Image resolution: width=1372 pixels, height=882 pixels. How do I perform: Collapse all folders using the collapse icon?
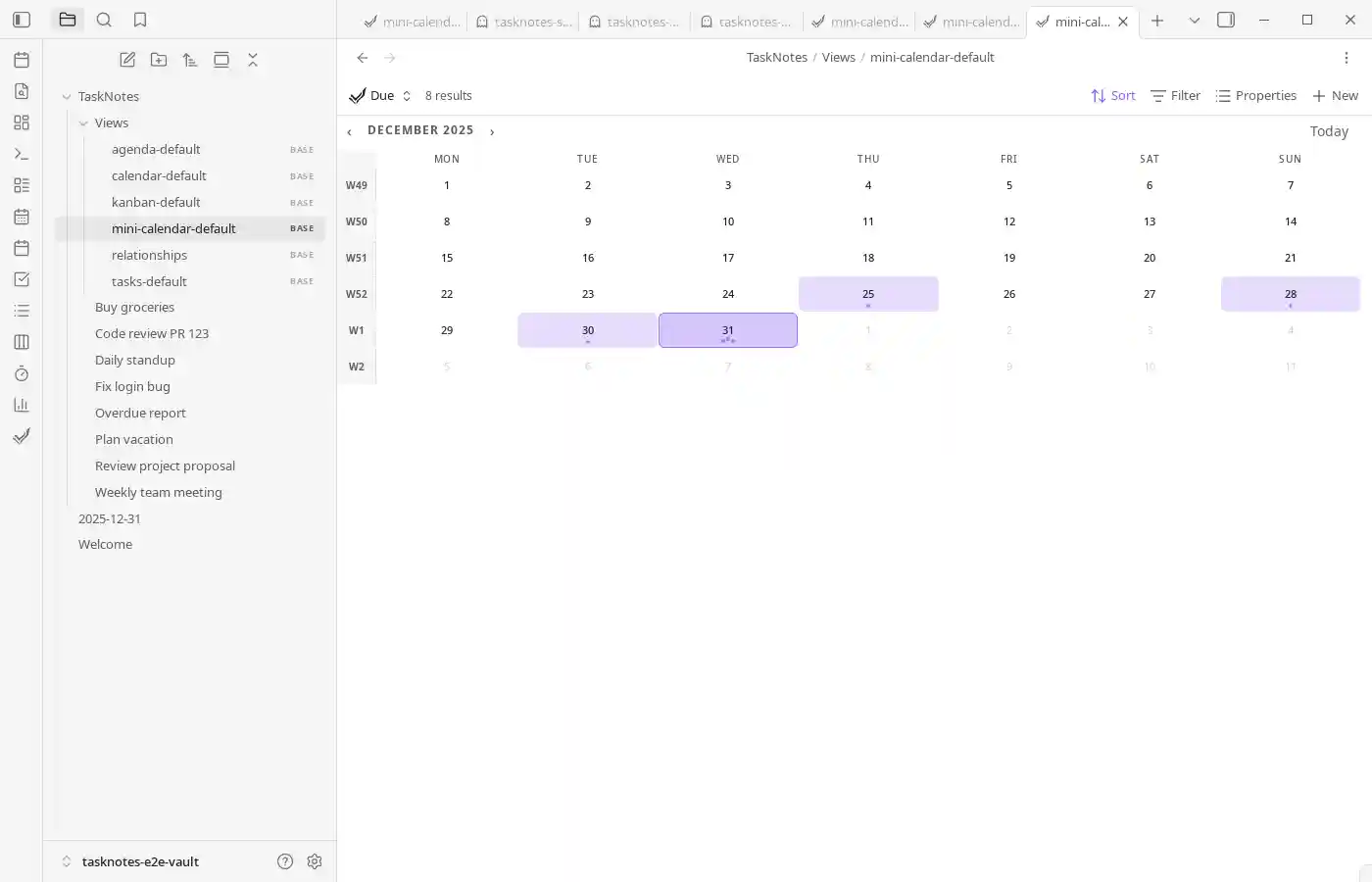point(253,60)
